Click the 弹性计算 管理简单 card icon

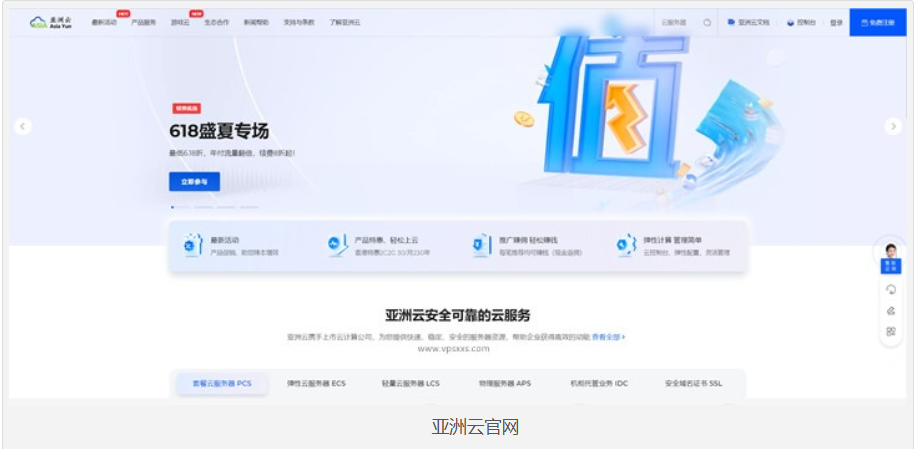pos(626,246)
